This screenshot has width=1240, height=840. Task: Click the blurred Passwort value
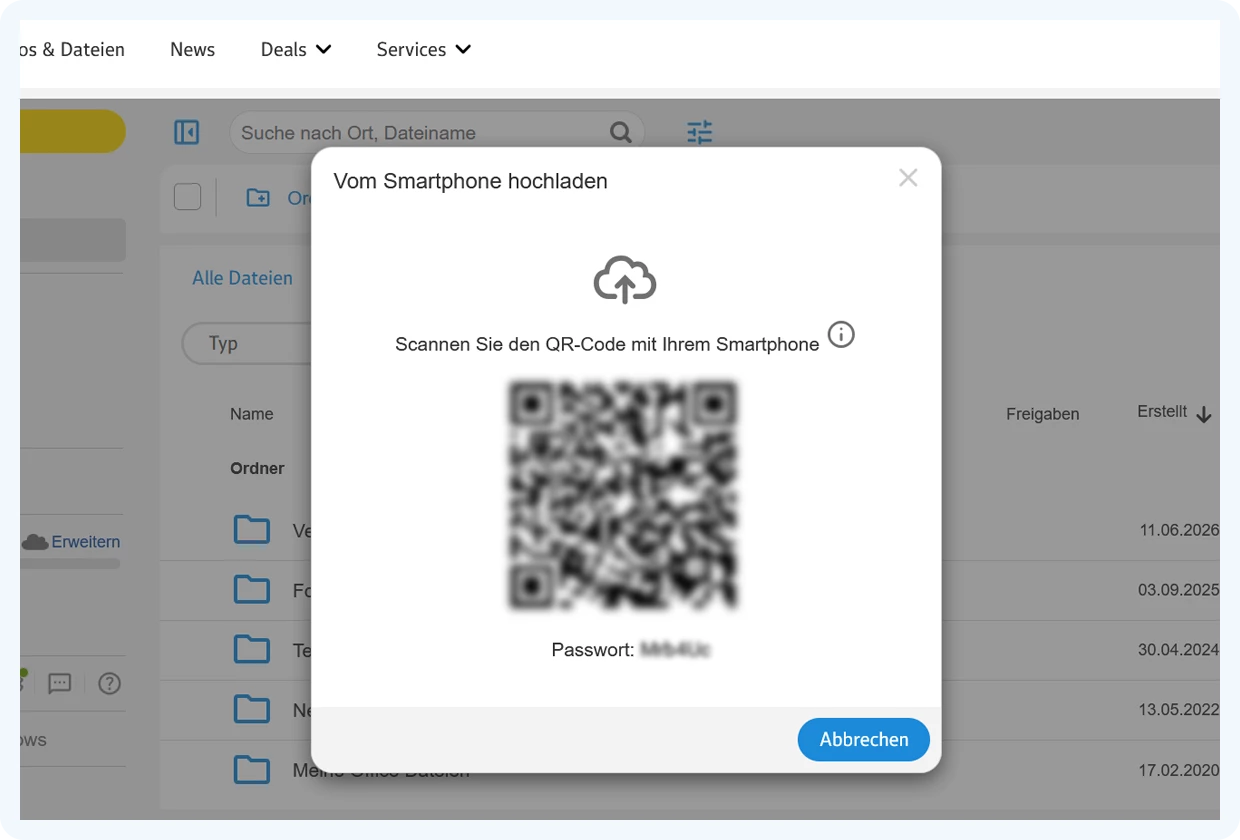(x=675, y=650)
